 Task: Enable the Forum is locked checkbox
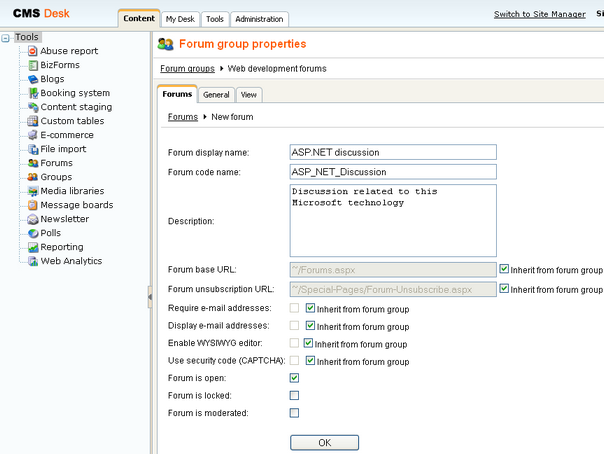tap(294, 395)
